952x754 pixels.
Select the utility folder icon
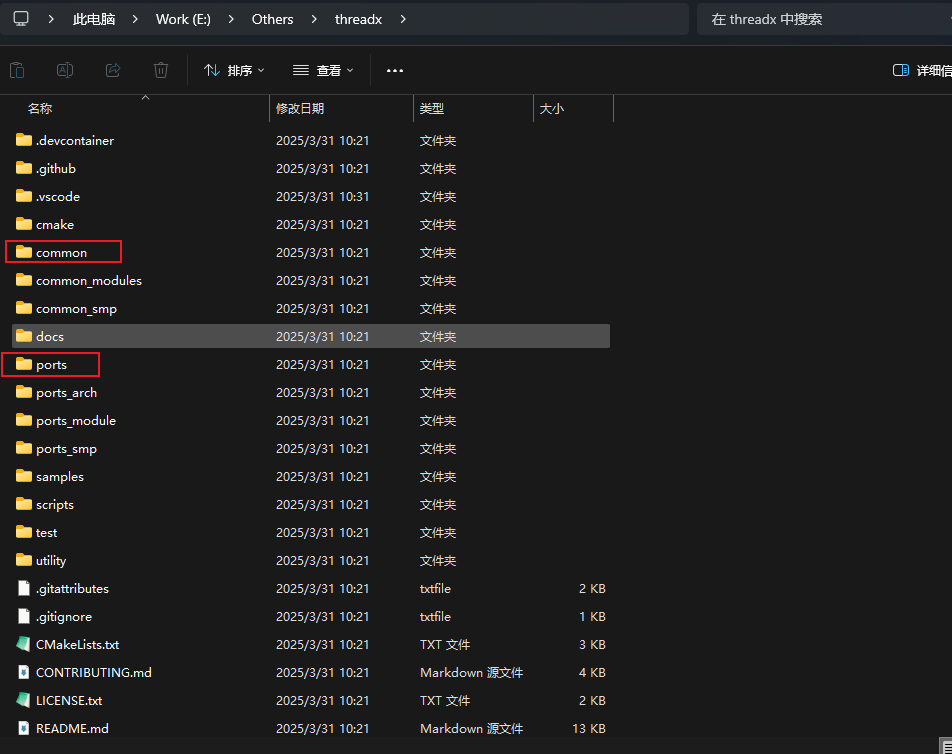coord(24,560)
